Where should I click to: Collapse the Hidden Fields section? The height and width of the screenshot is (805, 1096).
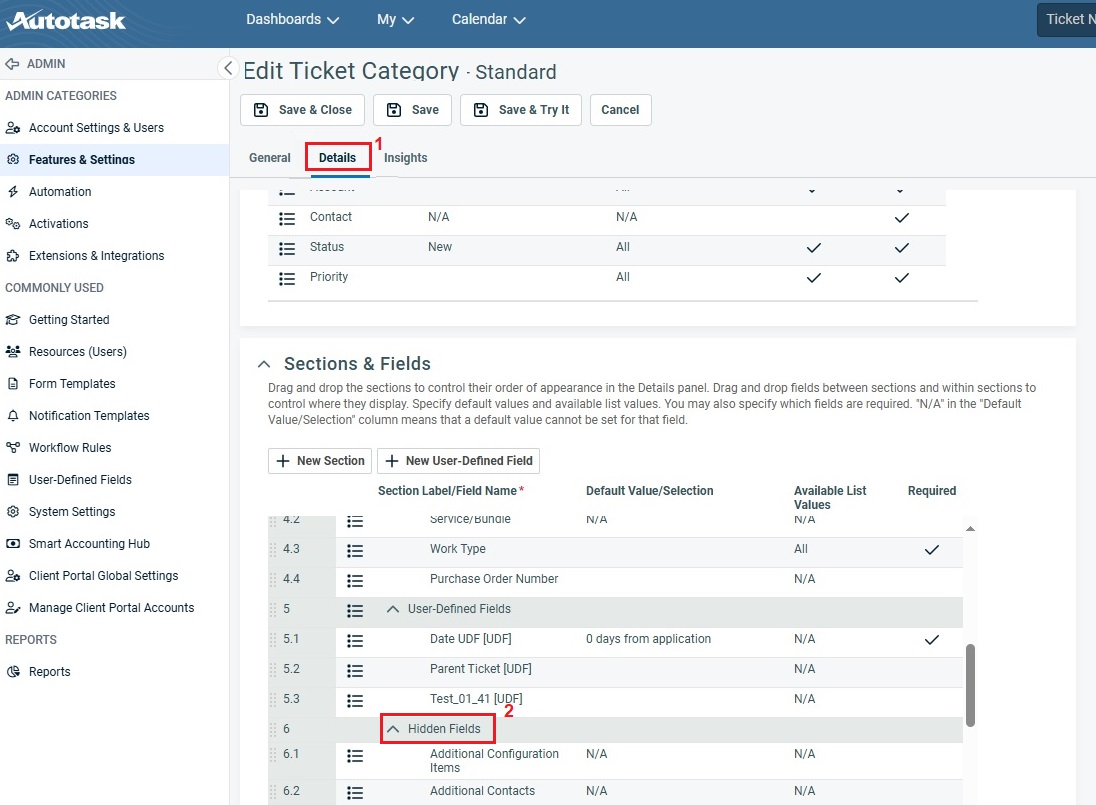[391, 728]
